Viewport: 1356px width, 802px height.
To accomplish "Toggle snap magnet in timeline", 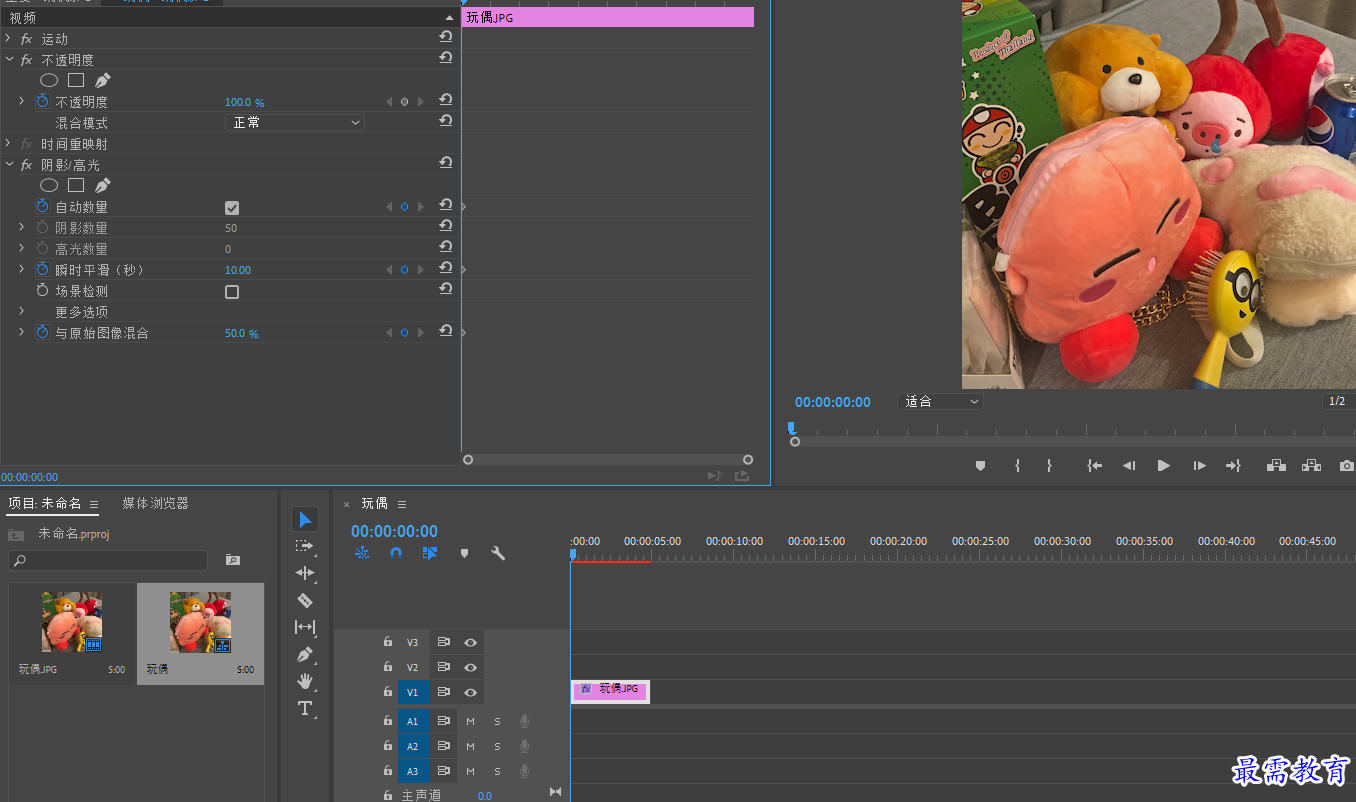I will [x=396, y=553].
